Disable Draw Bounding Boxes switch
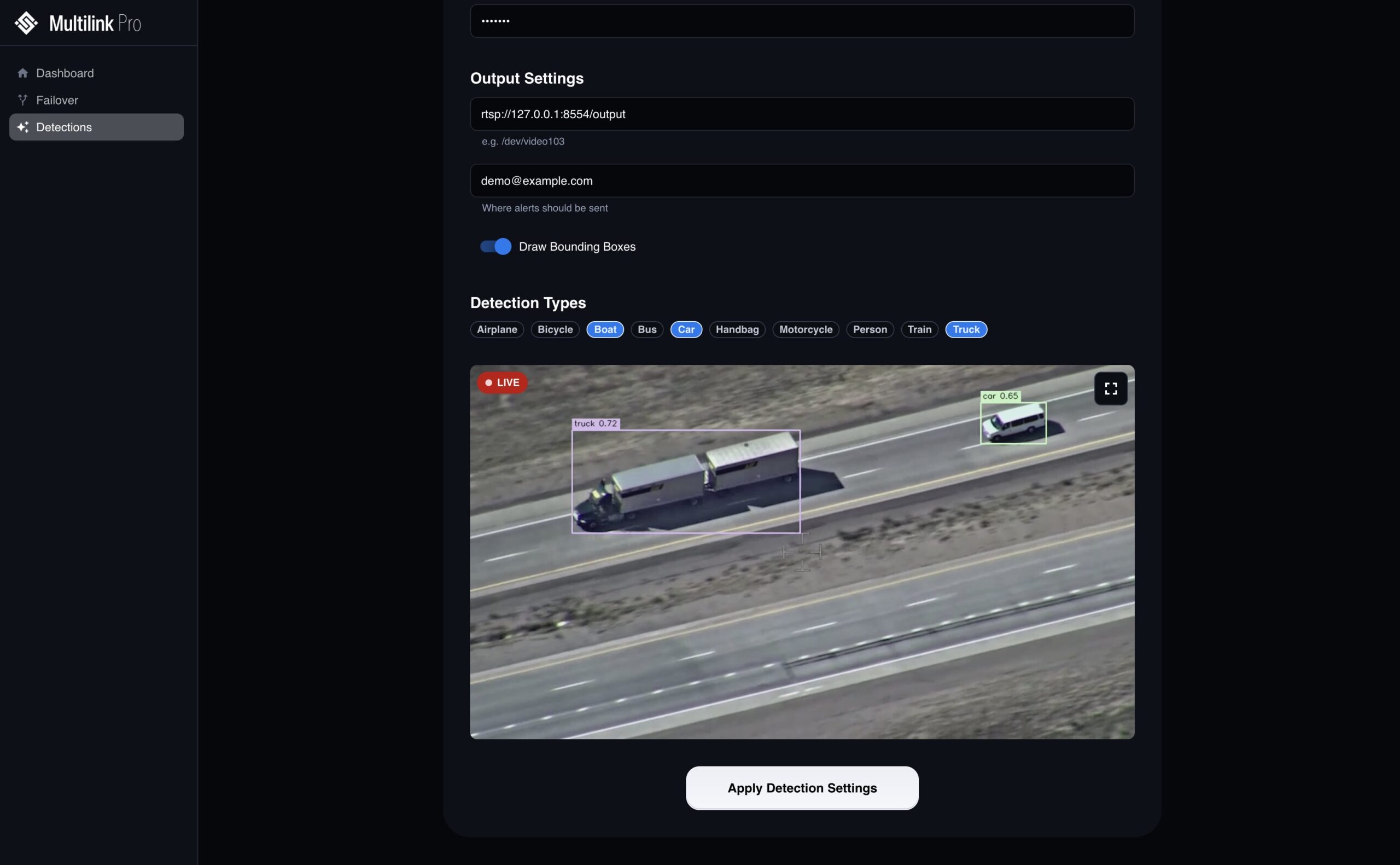 coord(495,247)
